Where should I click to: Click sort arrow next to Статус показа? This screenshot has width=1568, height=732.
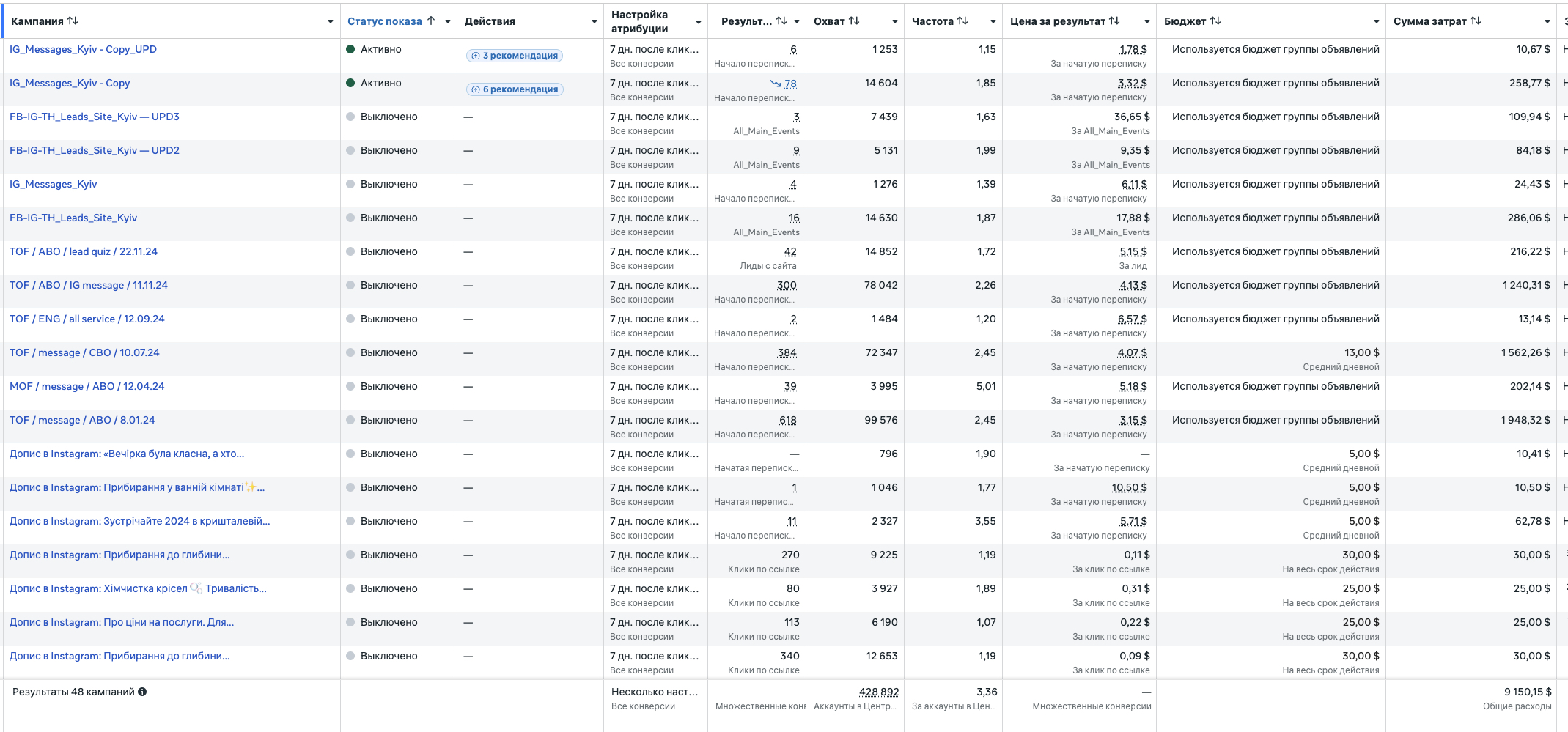point(431,21)
